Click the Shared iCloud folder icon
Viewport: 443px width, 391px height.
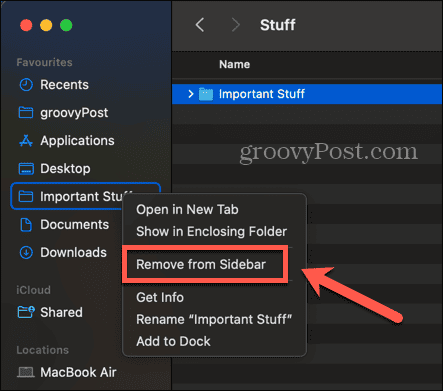coord(26,312)
